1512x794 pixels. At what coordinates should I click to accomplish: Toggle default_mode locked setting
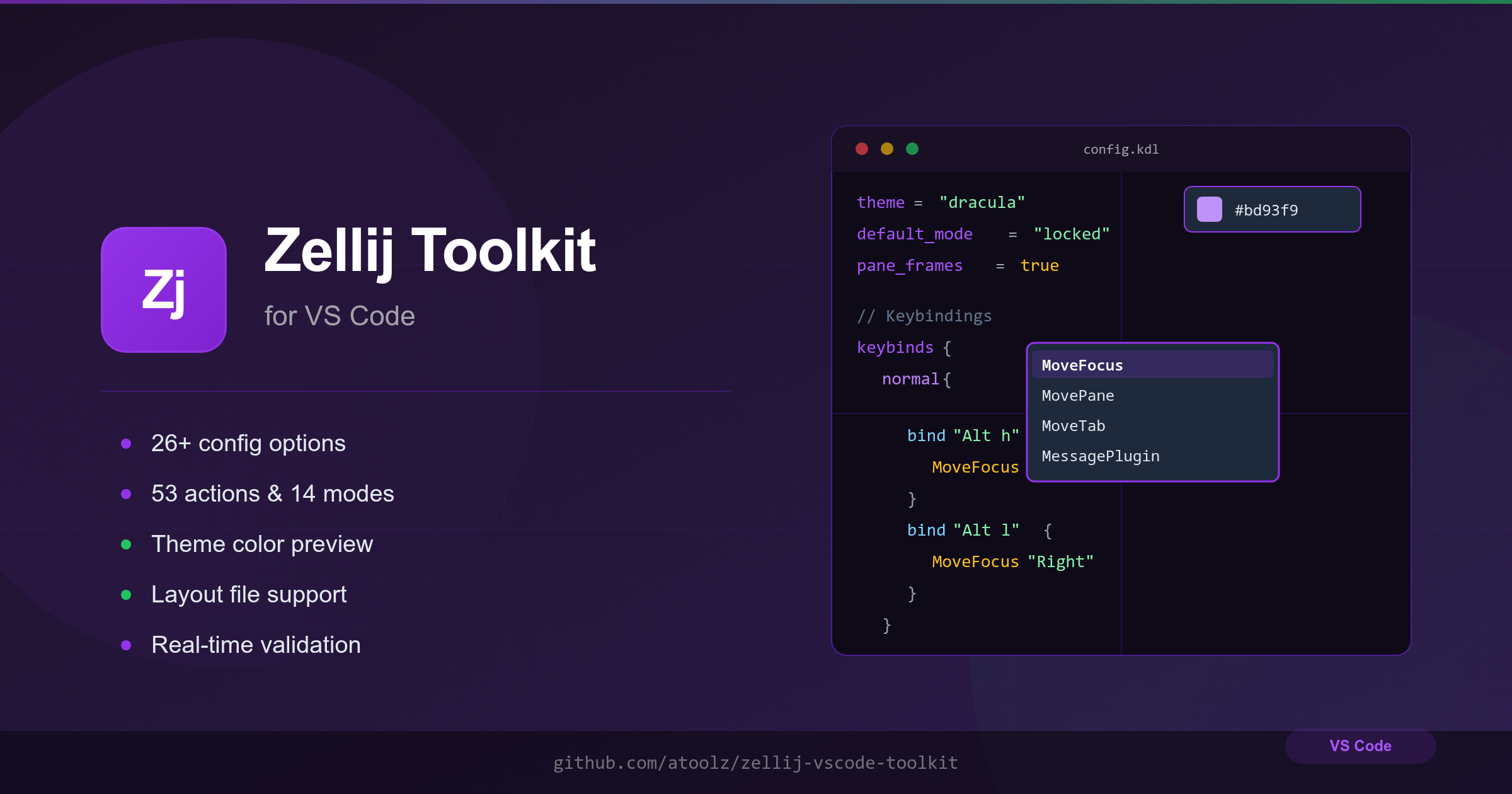1072,233
